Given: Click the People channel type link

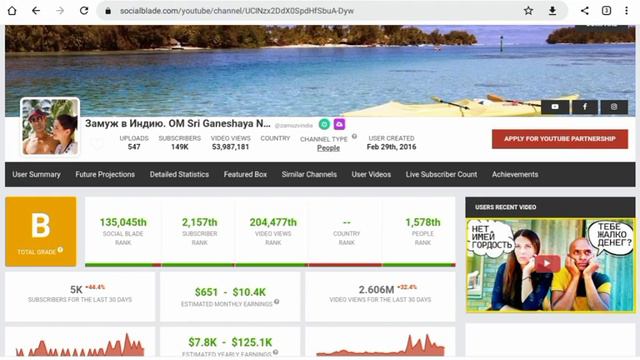Looking at the screenshot, I should click(328, 148).
